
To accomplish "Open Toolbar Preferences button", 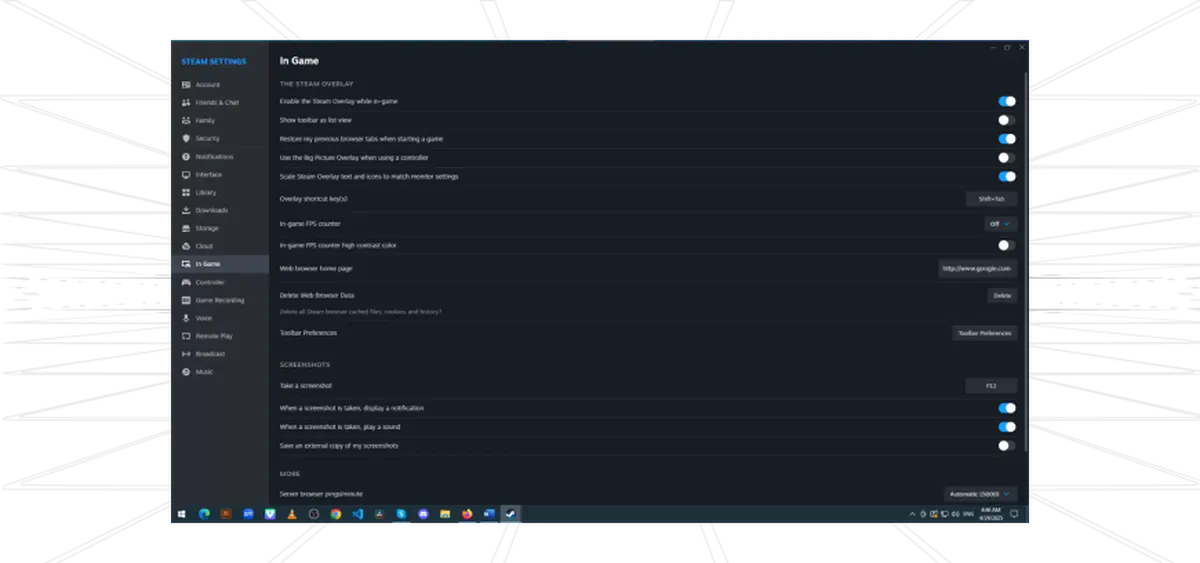I will tap(984, 333).
